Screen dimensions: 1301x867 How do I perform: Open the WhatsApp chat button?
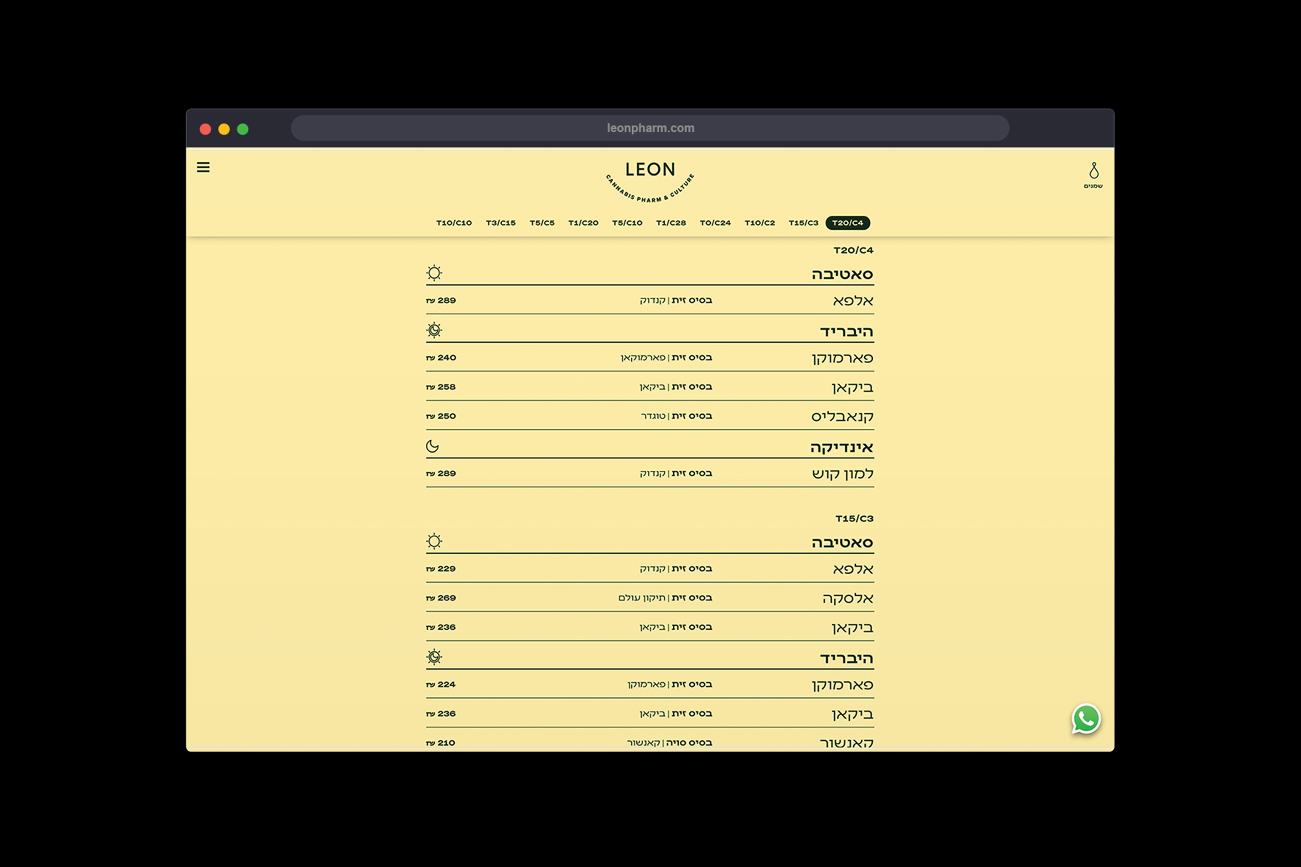[1086, 719]
